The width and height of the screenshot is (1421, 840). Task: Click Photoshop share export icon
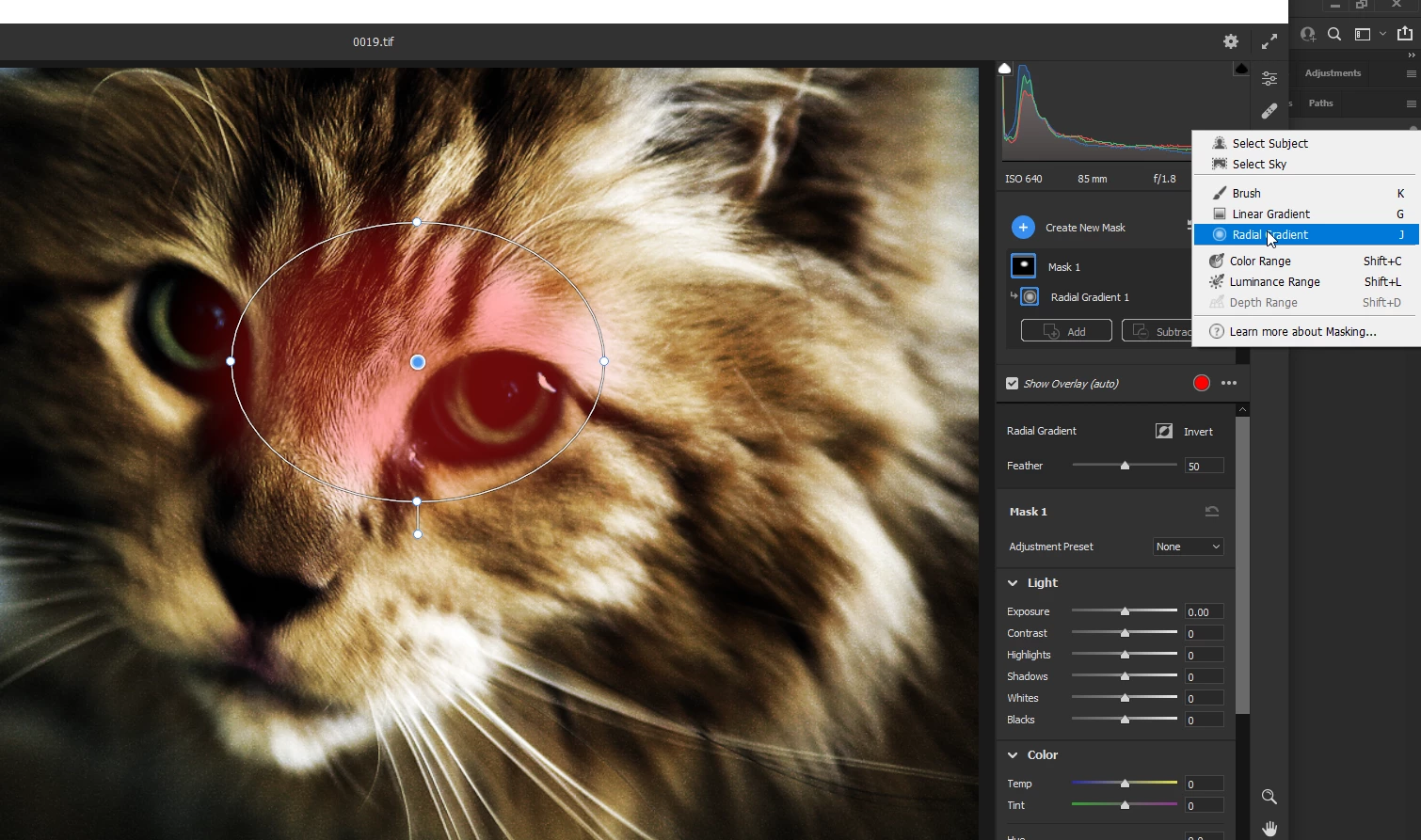(1405, 33)
